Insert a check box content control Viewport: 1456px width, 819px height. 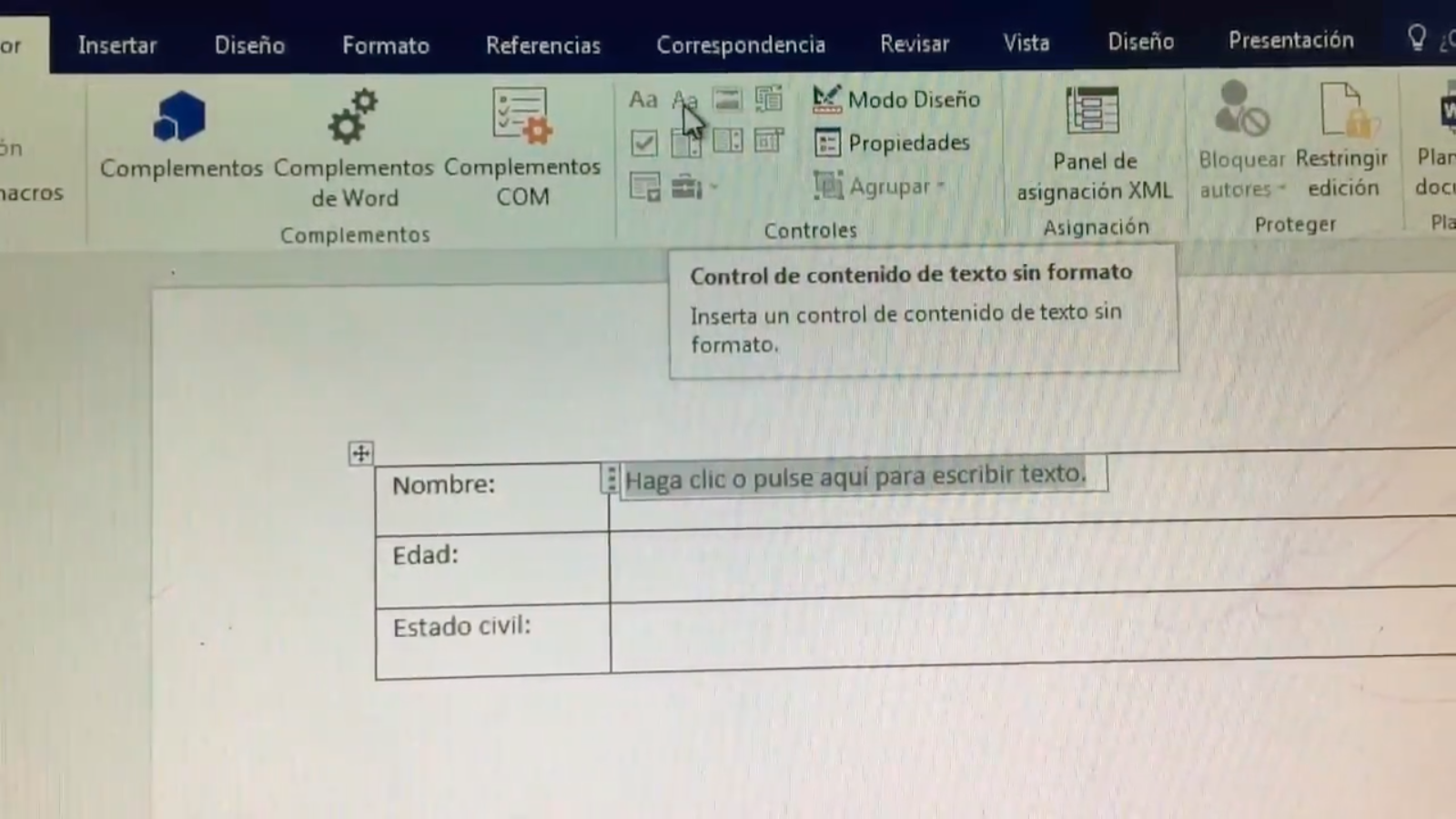643,143
